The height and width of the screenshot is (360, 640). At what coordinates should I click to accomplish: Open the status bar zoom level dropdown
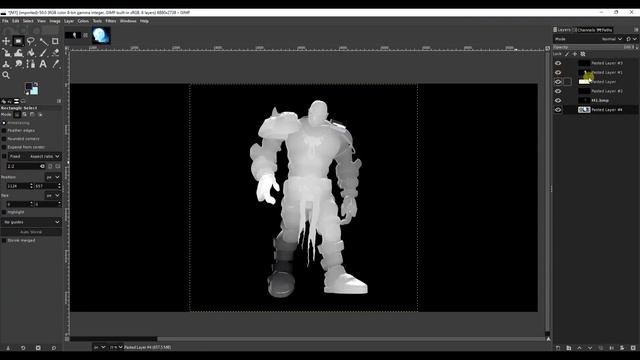[116, 347]
